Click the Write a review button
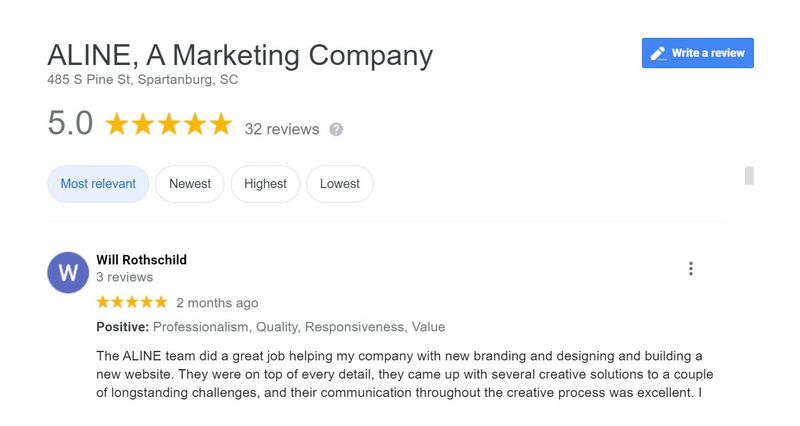800x426 pixels. (697, 53)
